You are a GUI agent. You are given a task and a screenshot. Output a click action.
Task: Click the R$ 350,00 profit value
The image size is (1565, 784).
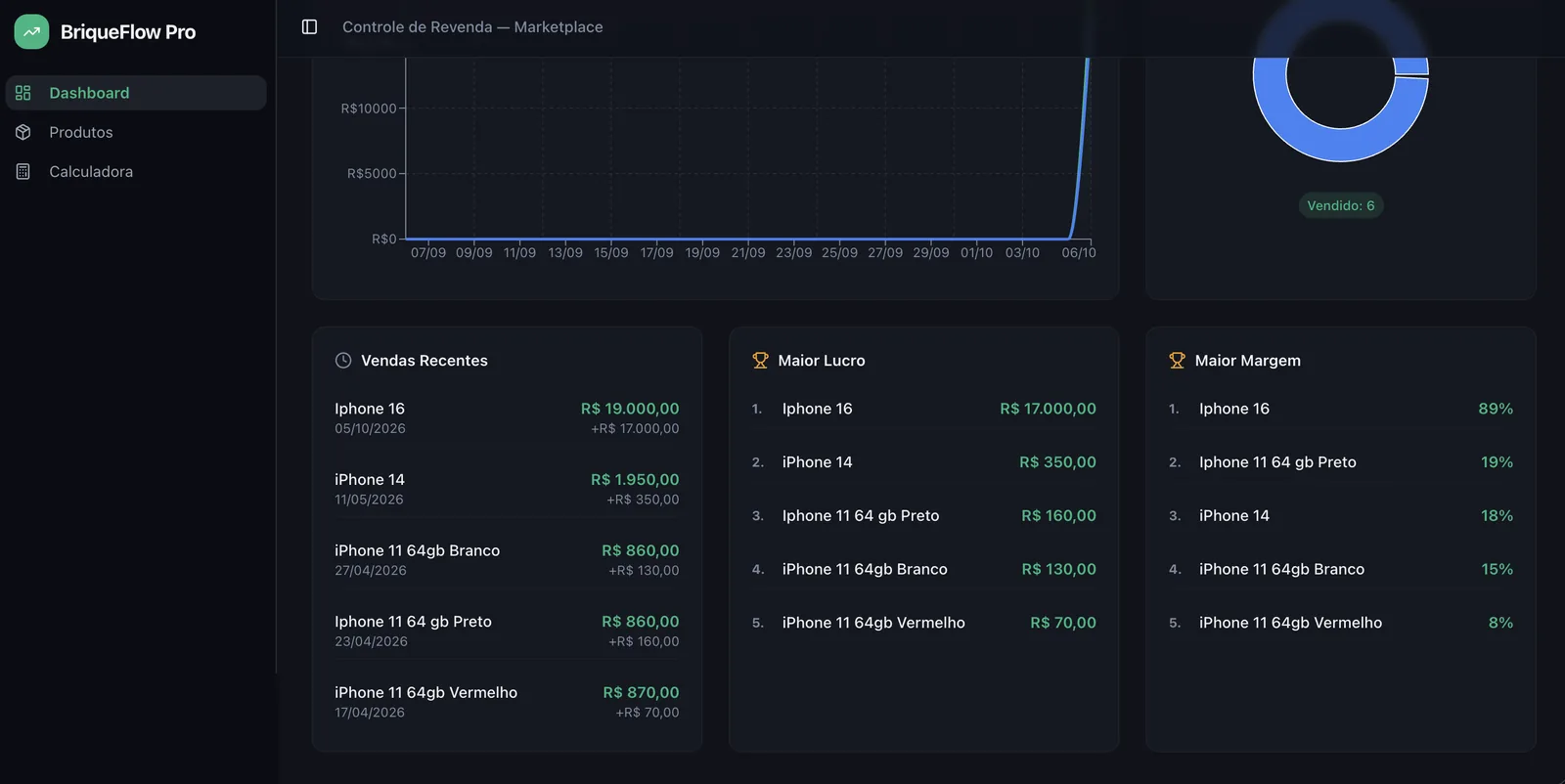point(1057,461)
